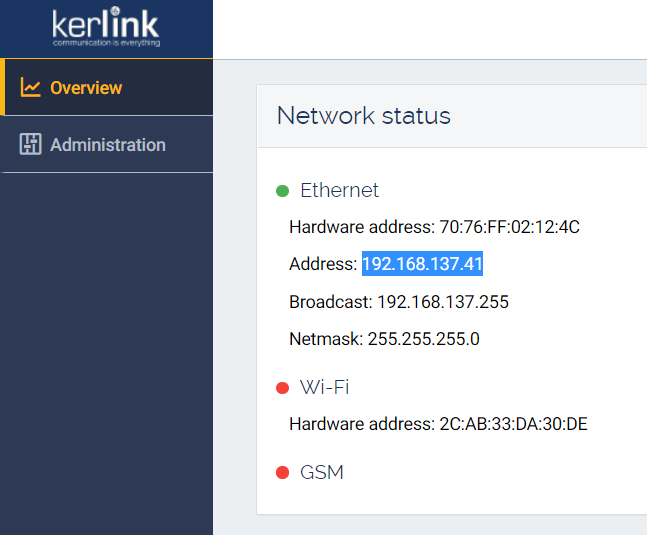Click the Overview chart icon
Image resolution: width=647 pixels, height=535 pixels.
(x=31, y=87)
